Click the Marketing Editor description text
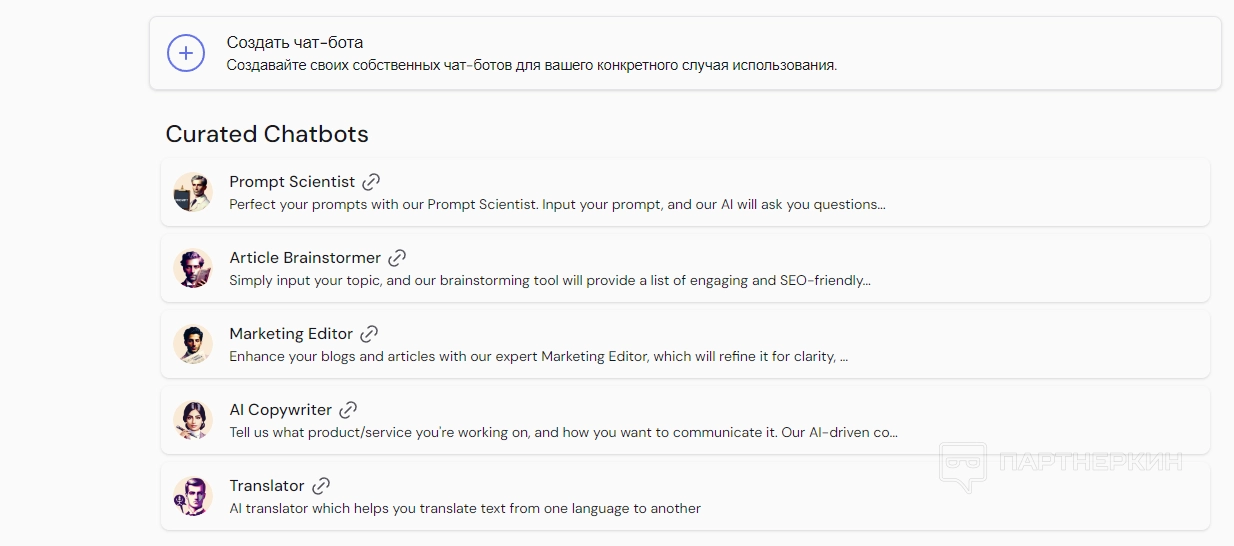This screenshot has width=1234, height=546. tap(538, 356)
